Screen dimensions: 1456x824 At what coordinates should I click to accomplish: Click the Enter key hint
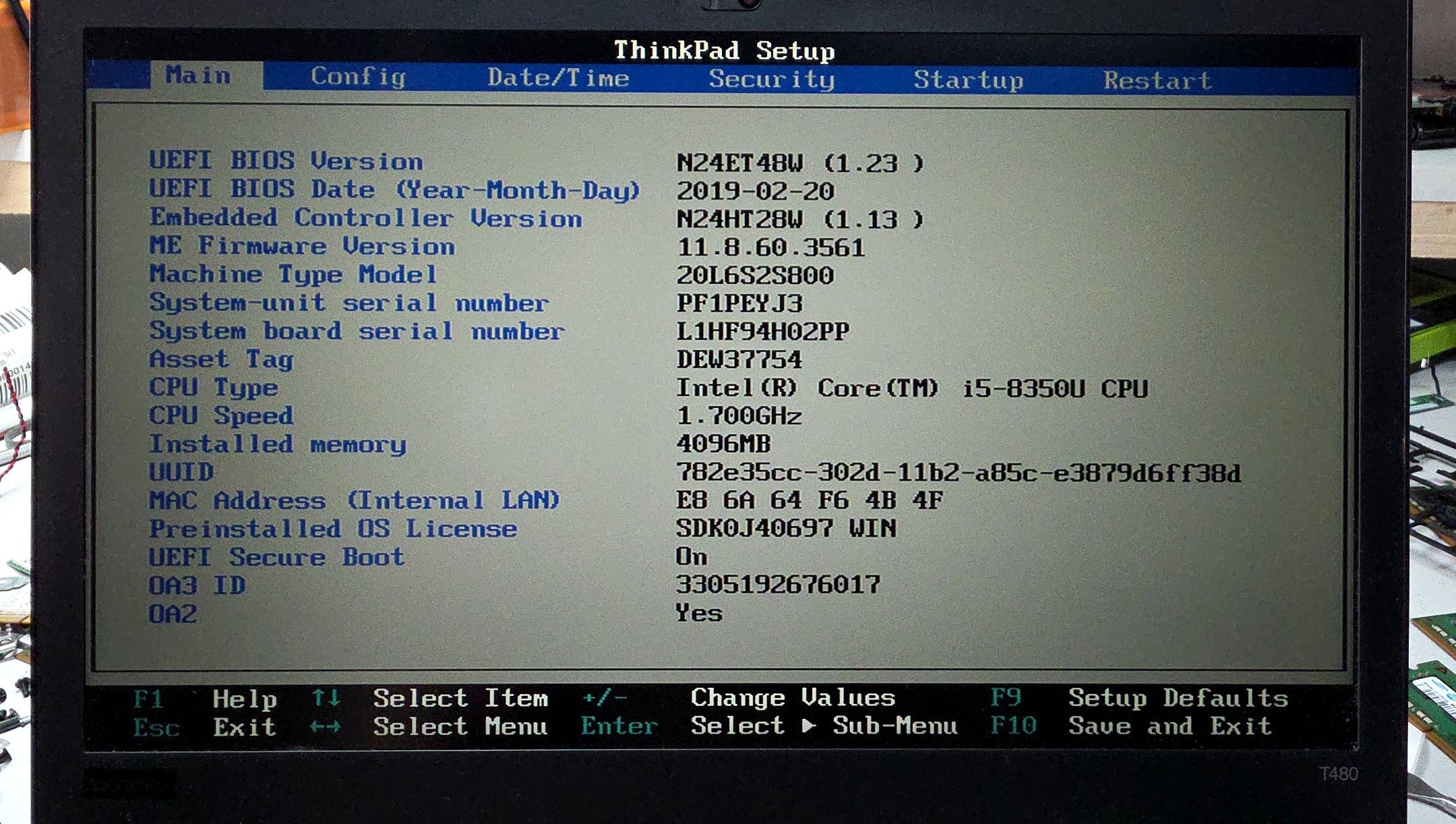pyautogui.click(x=619, y=726)
